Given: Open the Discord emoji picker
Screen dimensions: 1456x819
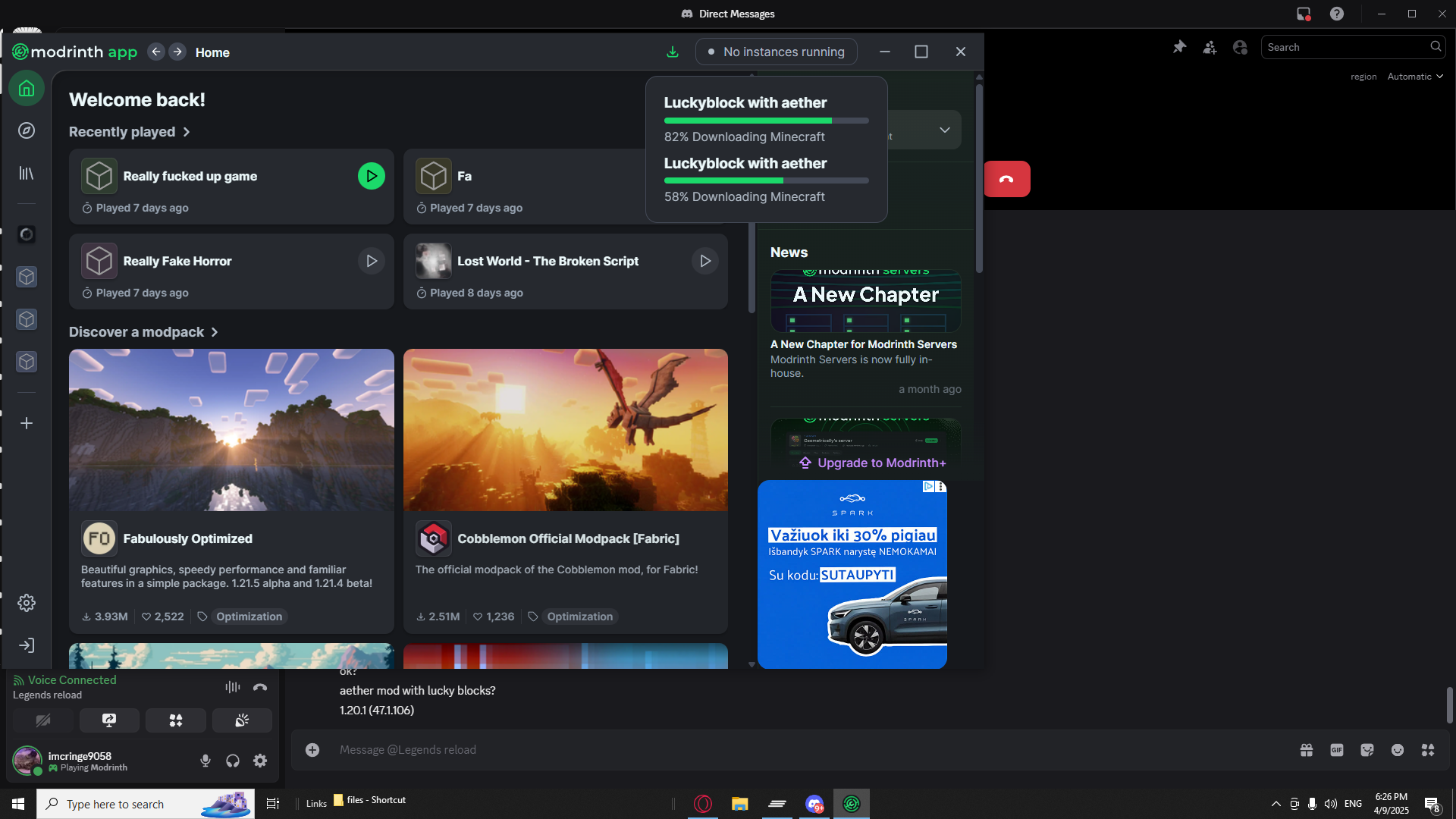Looking at the screenshot, I should (1398, 750).
